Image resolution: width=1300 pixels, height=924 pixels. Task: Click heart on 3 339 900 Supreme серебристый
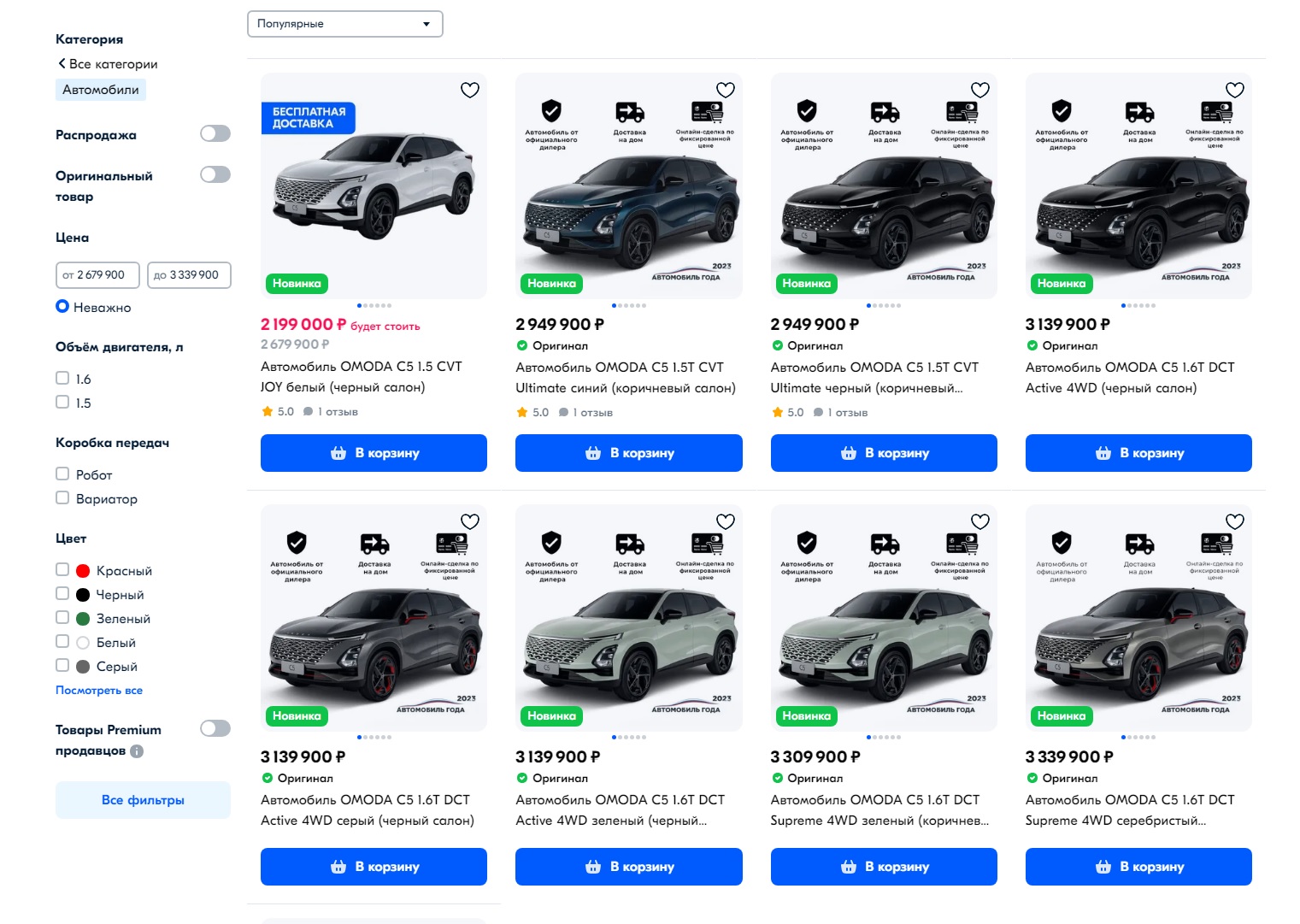(x=1235, y=521)
